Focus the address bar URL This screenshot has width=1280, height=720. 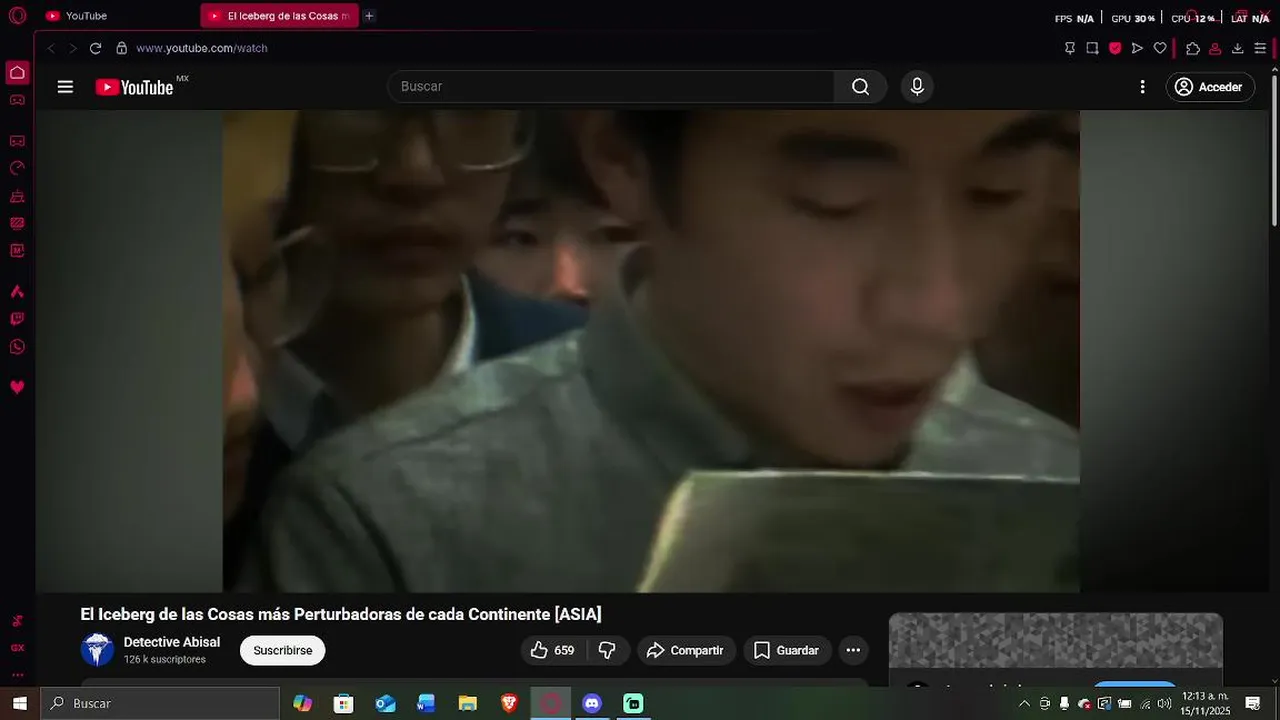(x=202, y=48)
